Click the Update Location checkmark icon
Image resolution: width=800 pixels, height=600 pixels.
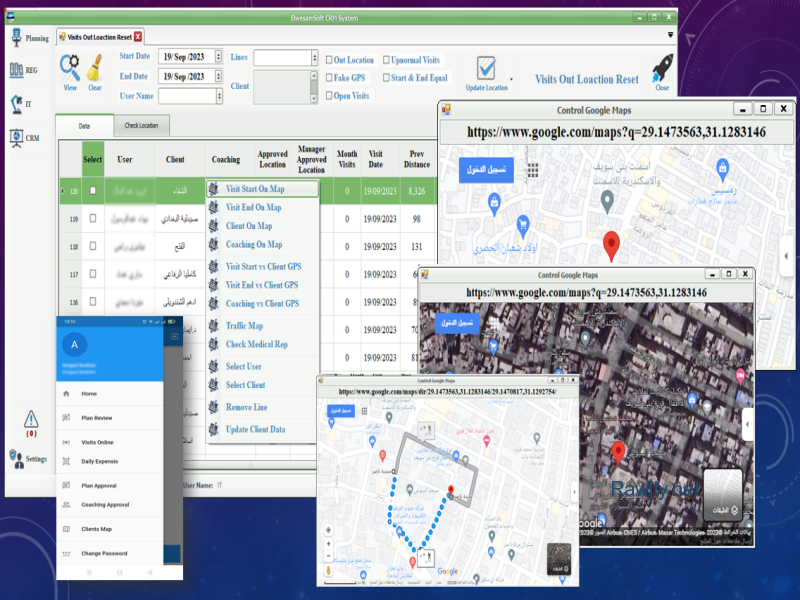tap(486, 68)
